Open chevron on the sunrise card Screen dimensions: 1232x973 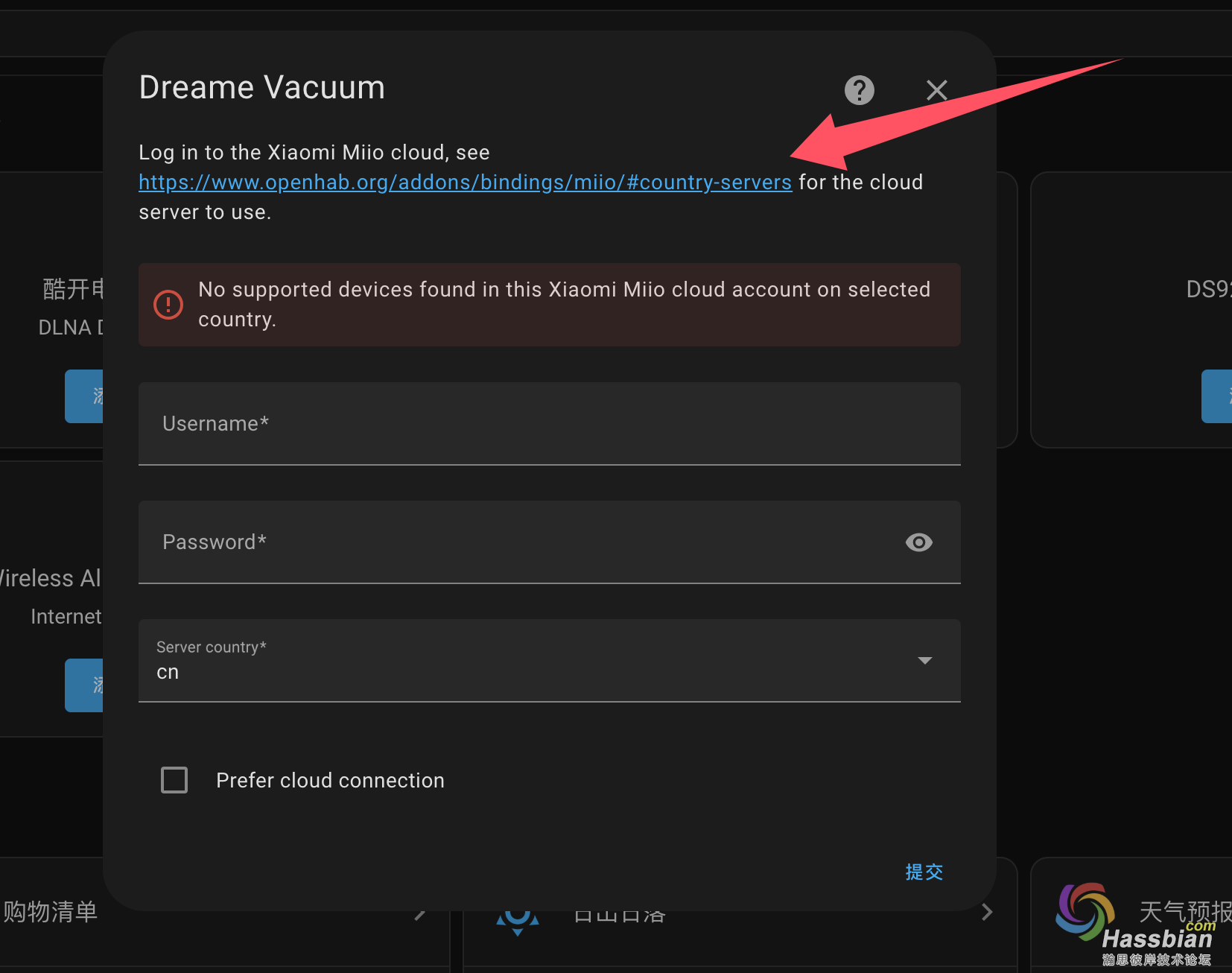tap(987, 912)
